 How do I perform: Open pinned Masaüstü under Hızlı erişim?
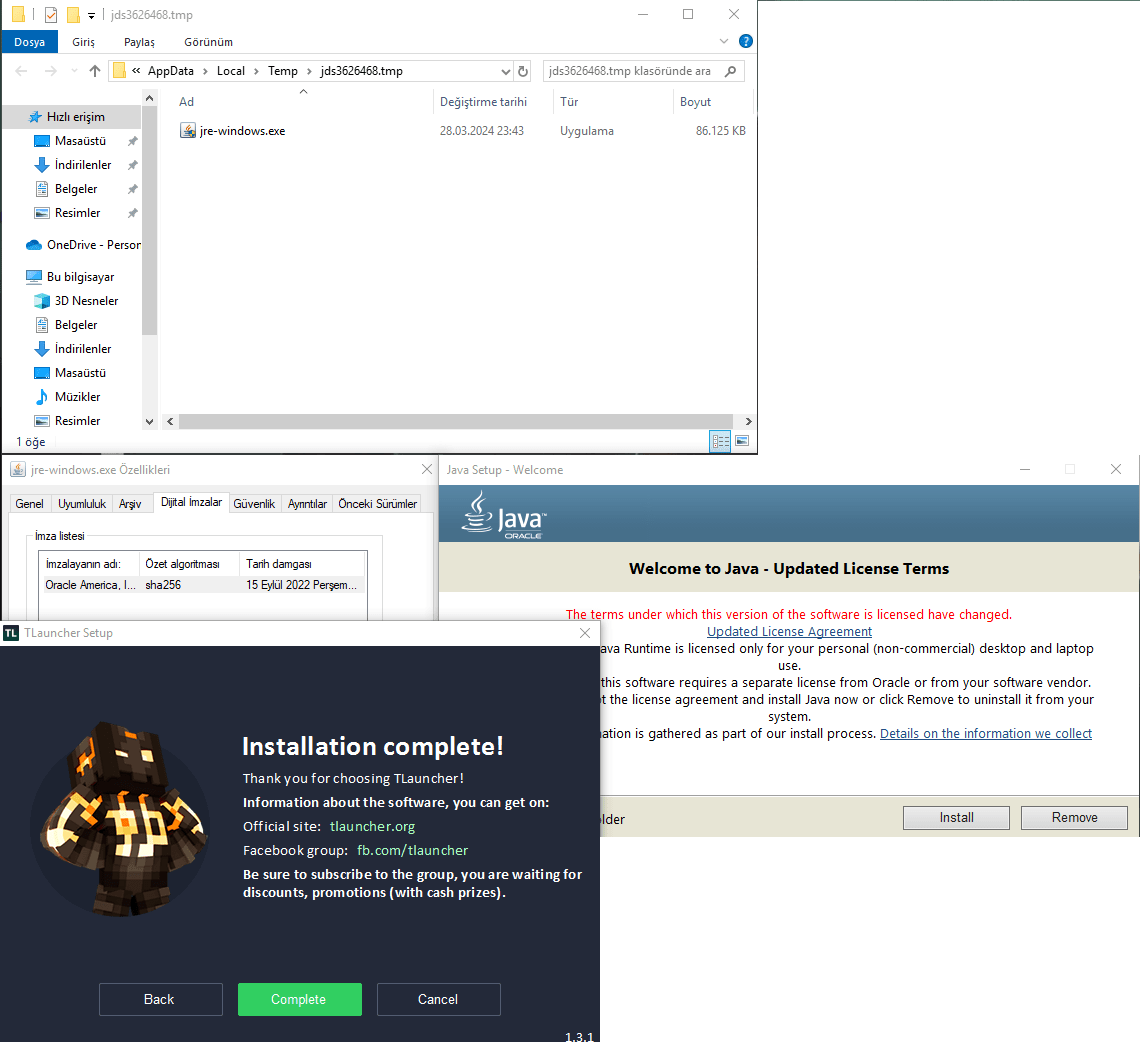pos(80,141)
